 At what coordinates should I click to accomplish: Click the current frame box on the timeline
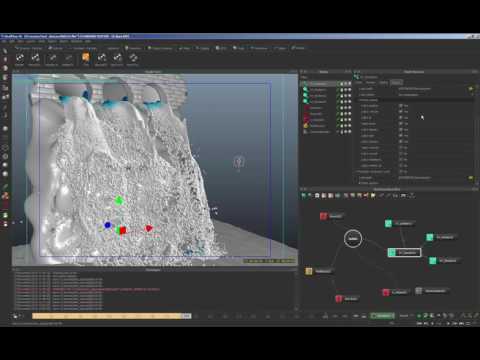[x=187, y=316]
